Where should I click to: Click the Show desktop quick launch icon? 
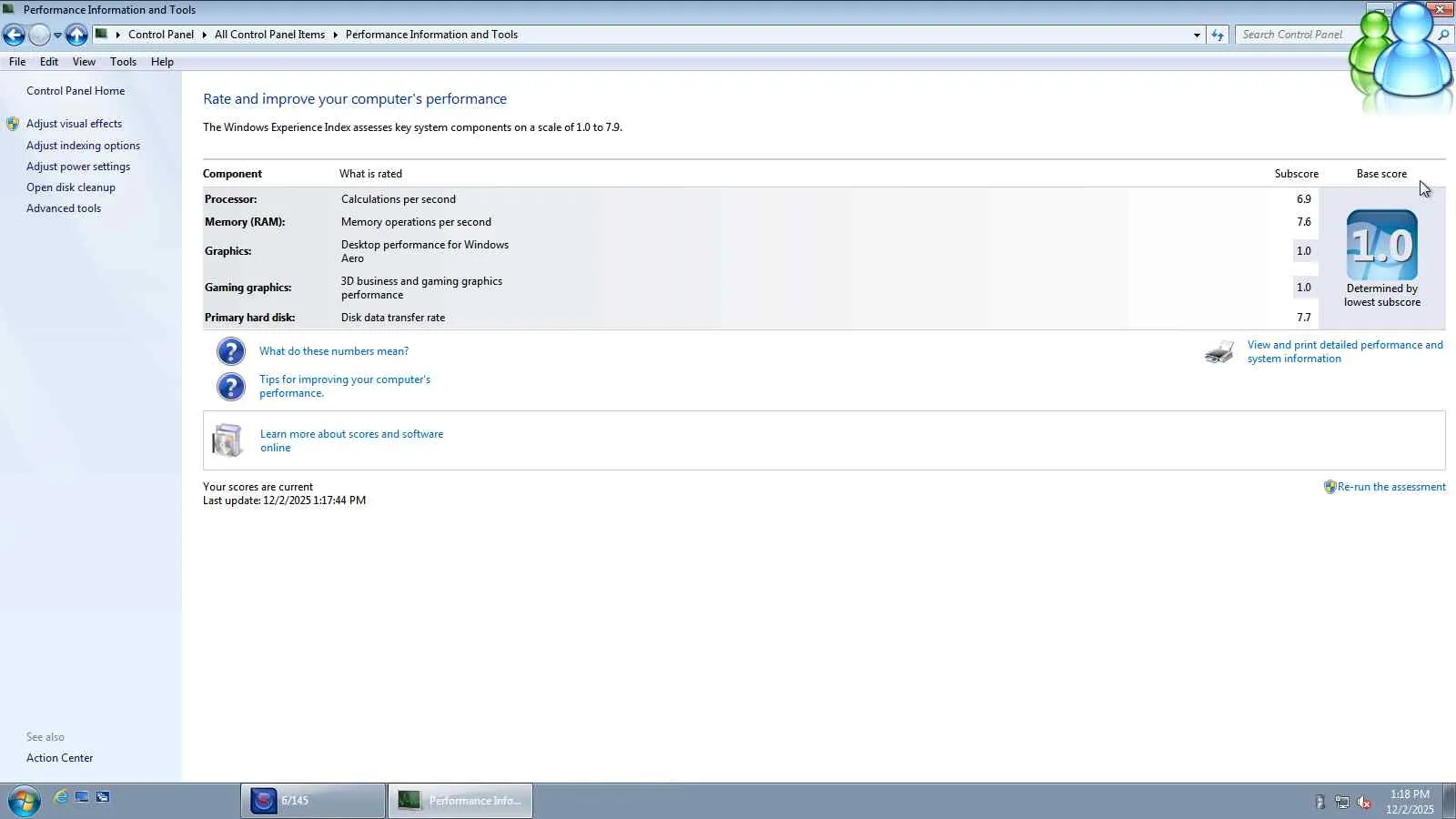pos(82,797)
